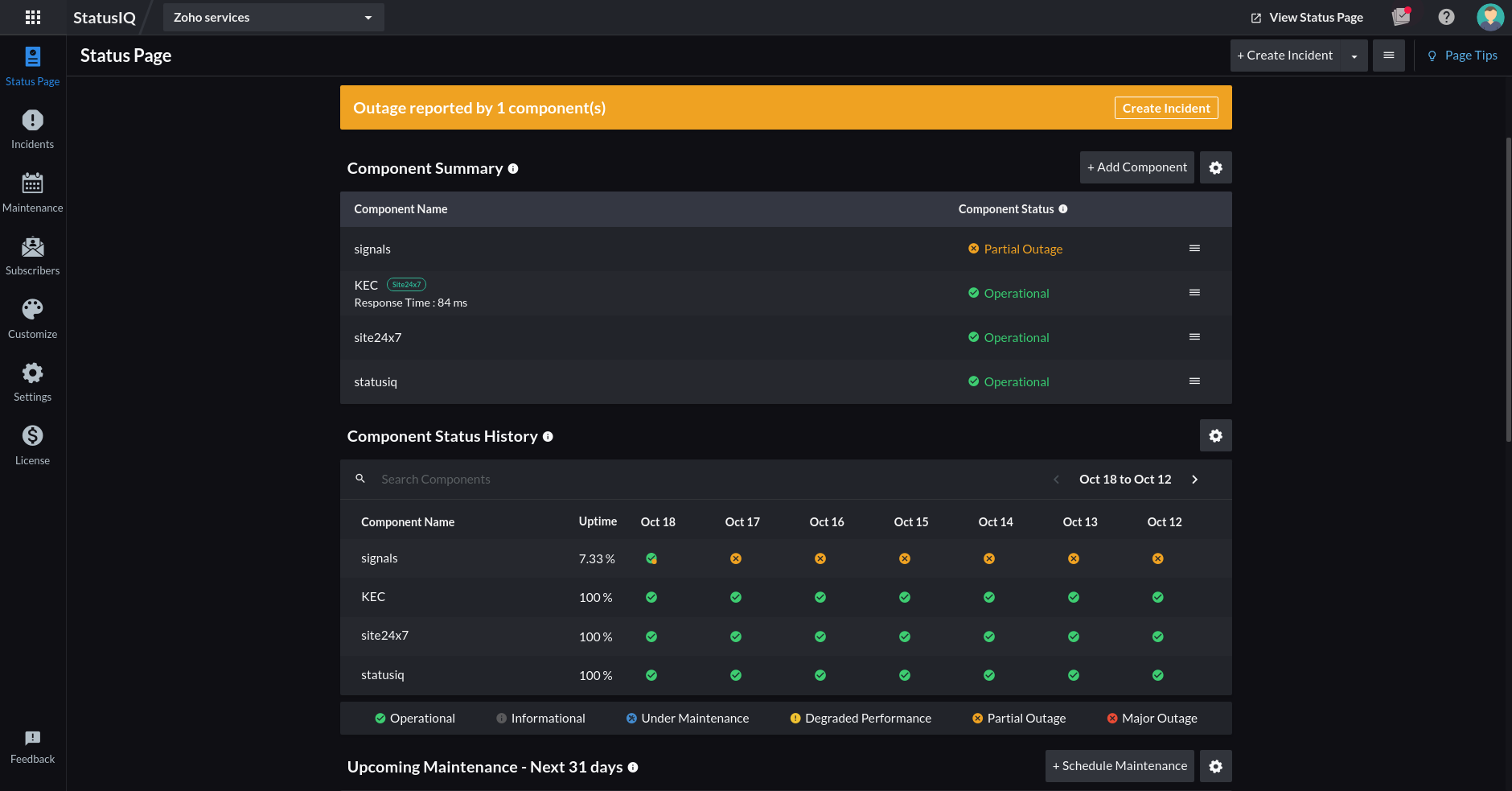Open the site24x7 row options menu
The width and height of the screenshot is (1512, 791).
[1195, 337]
